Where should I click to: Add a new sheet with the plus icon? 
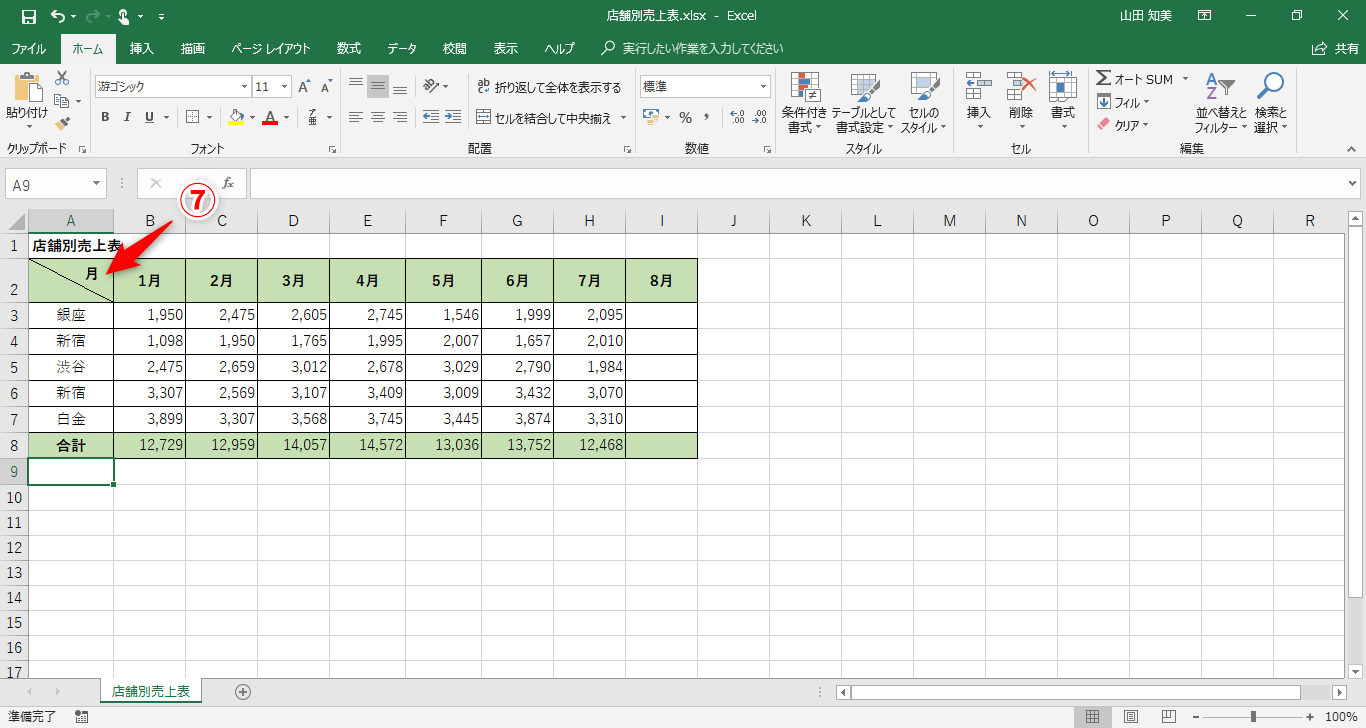pyautogui.click(x=242, y=691)
